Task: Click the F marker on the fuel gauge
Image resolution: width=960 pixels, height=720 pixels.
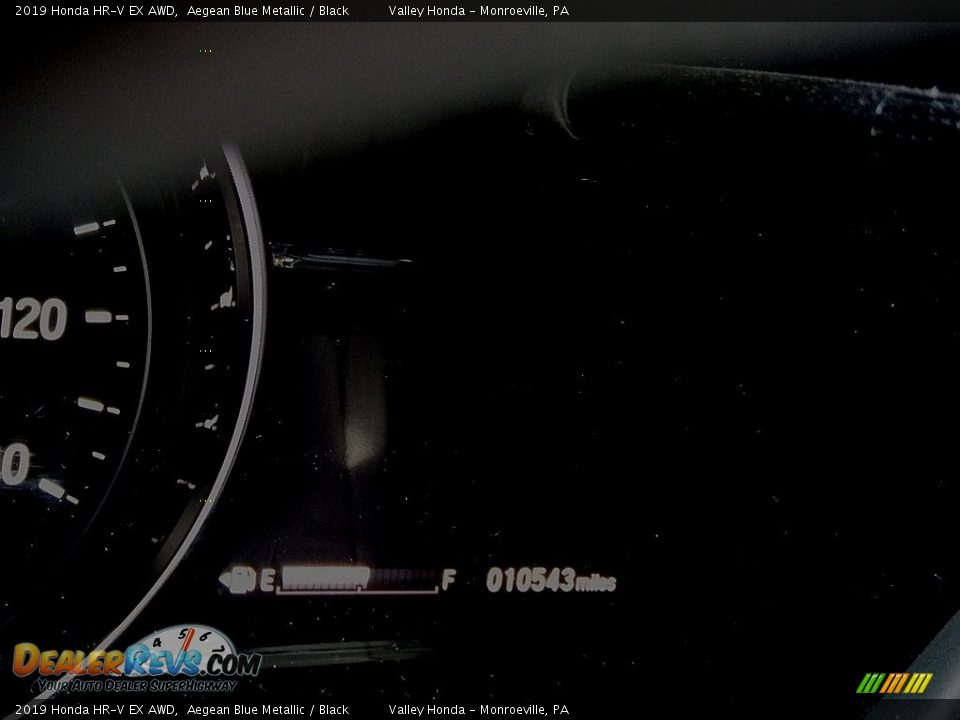Action: 448,578
